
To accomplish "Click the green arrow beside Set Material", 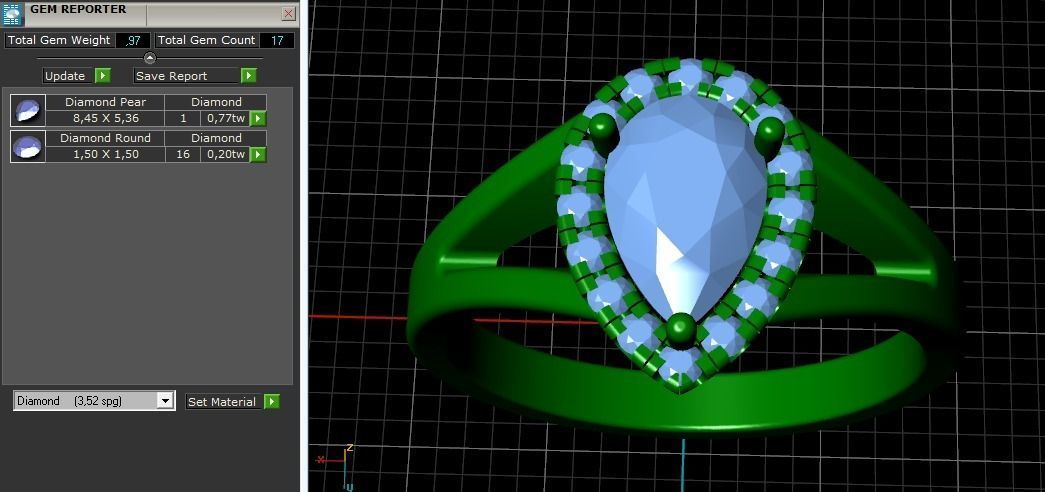I will tap(272, 401).
